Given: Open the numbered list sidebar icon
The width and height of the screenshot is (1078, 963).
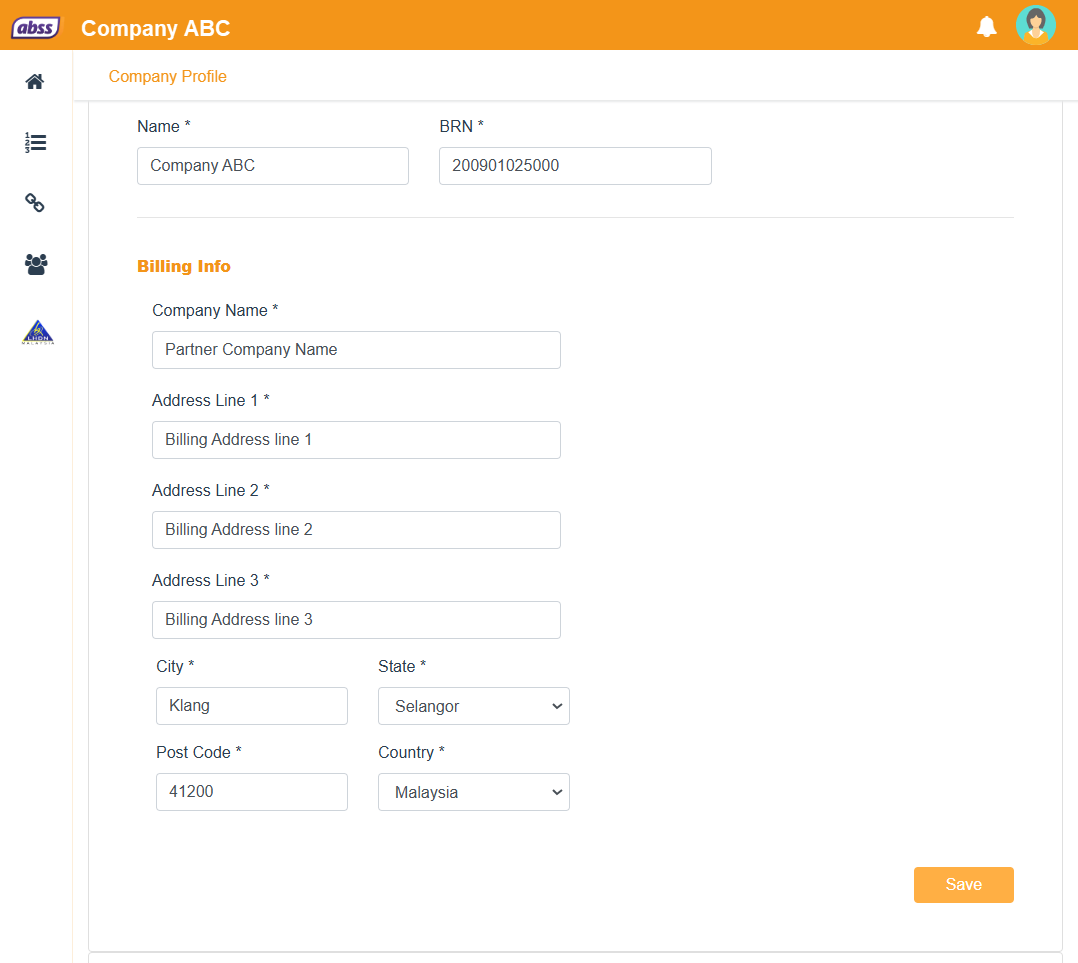Looking at the screenshot, I should (35, 143).
